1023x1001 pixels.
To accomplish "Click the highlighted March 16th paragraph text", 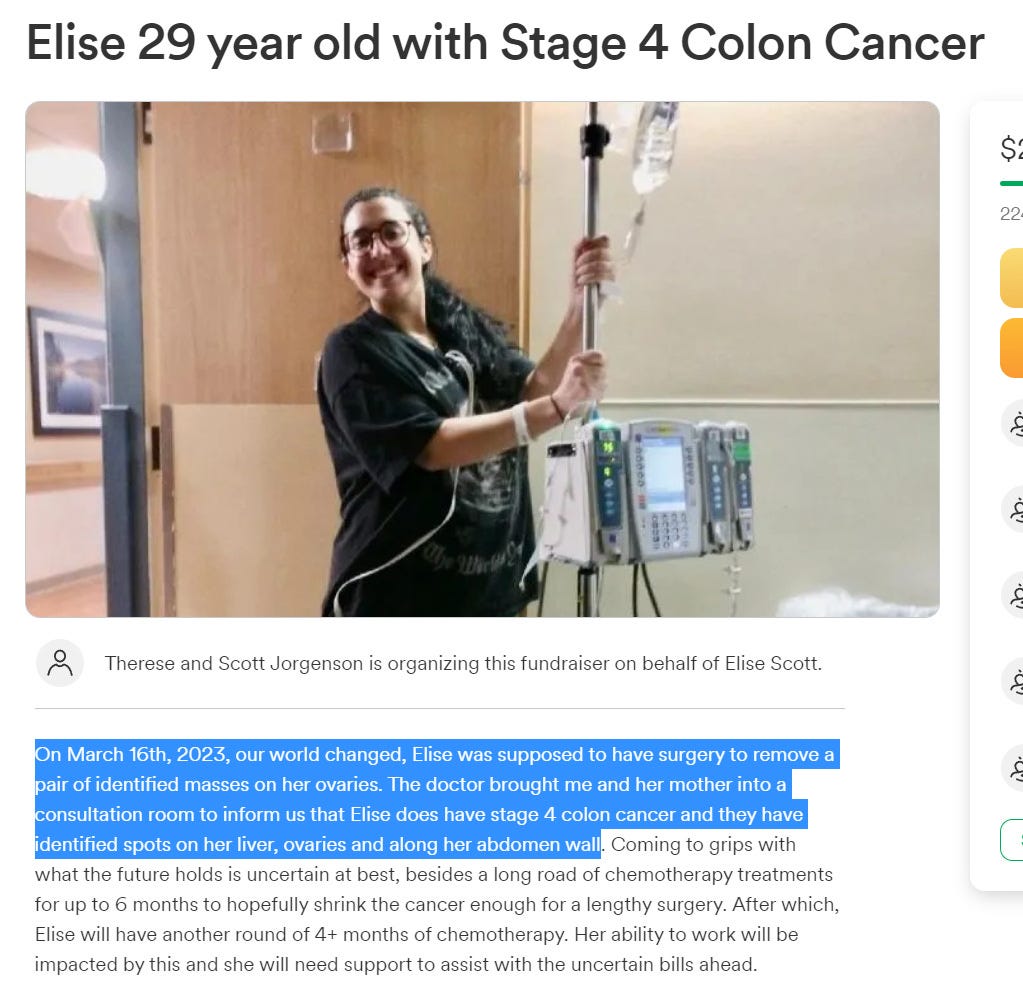I will pyautogui.click(x=437, y=799).
